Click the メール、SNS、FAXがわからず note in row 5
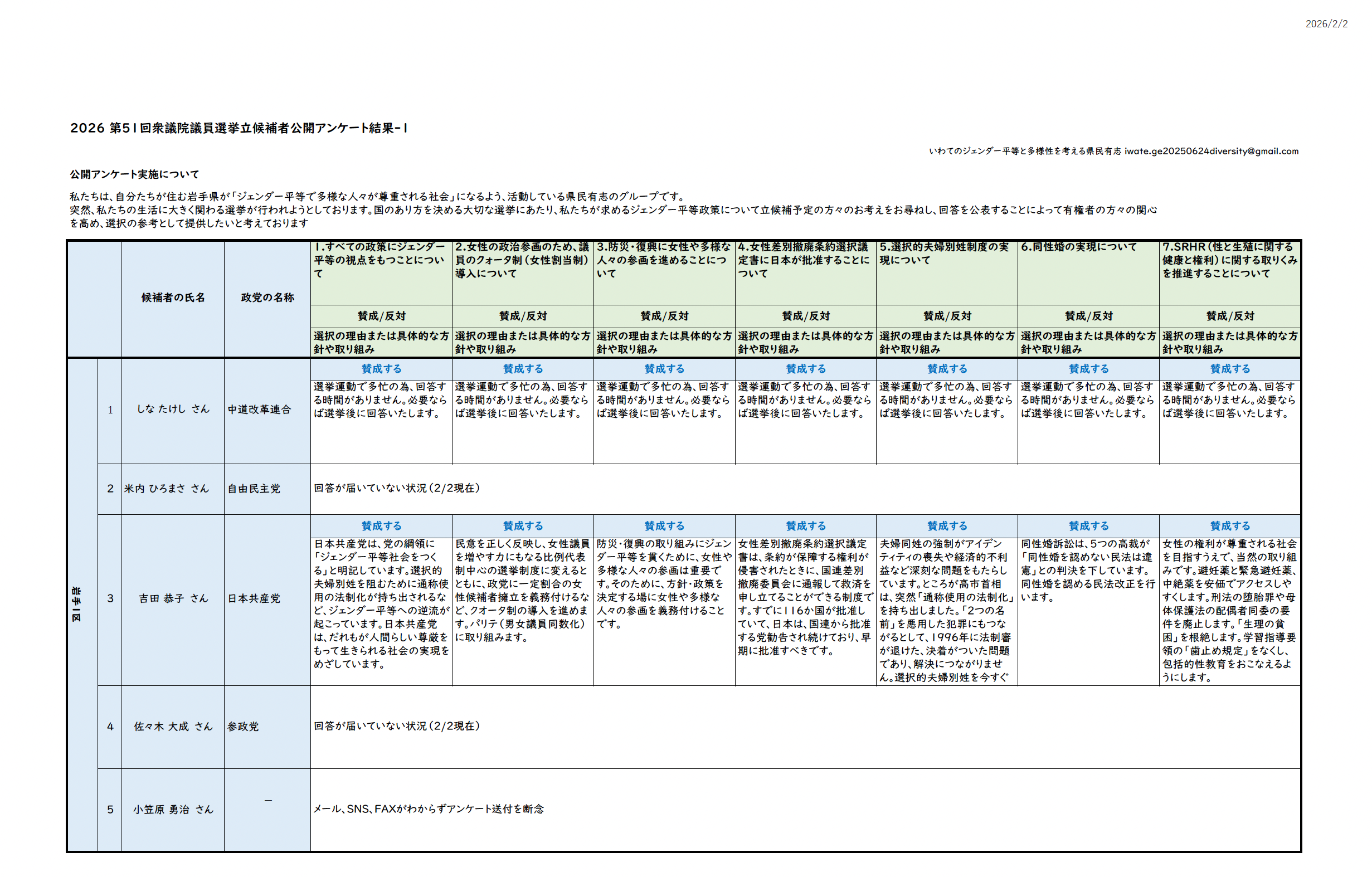Screen dimensions: 1372x877 click(429, 808)
